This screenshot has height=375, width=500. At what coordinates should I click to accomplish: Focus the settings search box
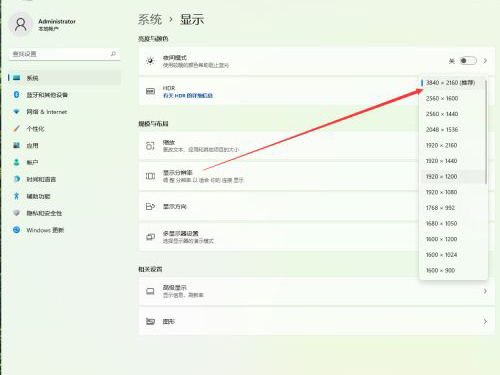(64, 54)
